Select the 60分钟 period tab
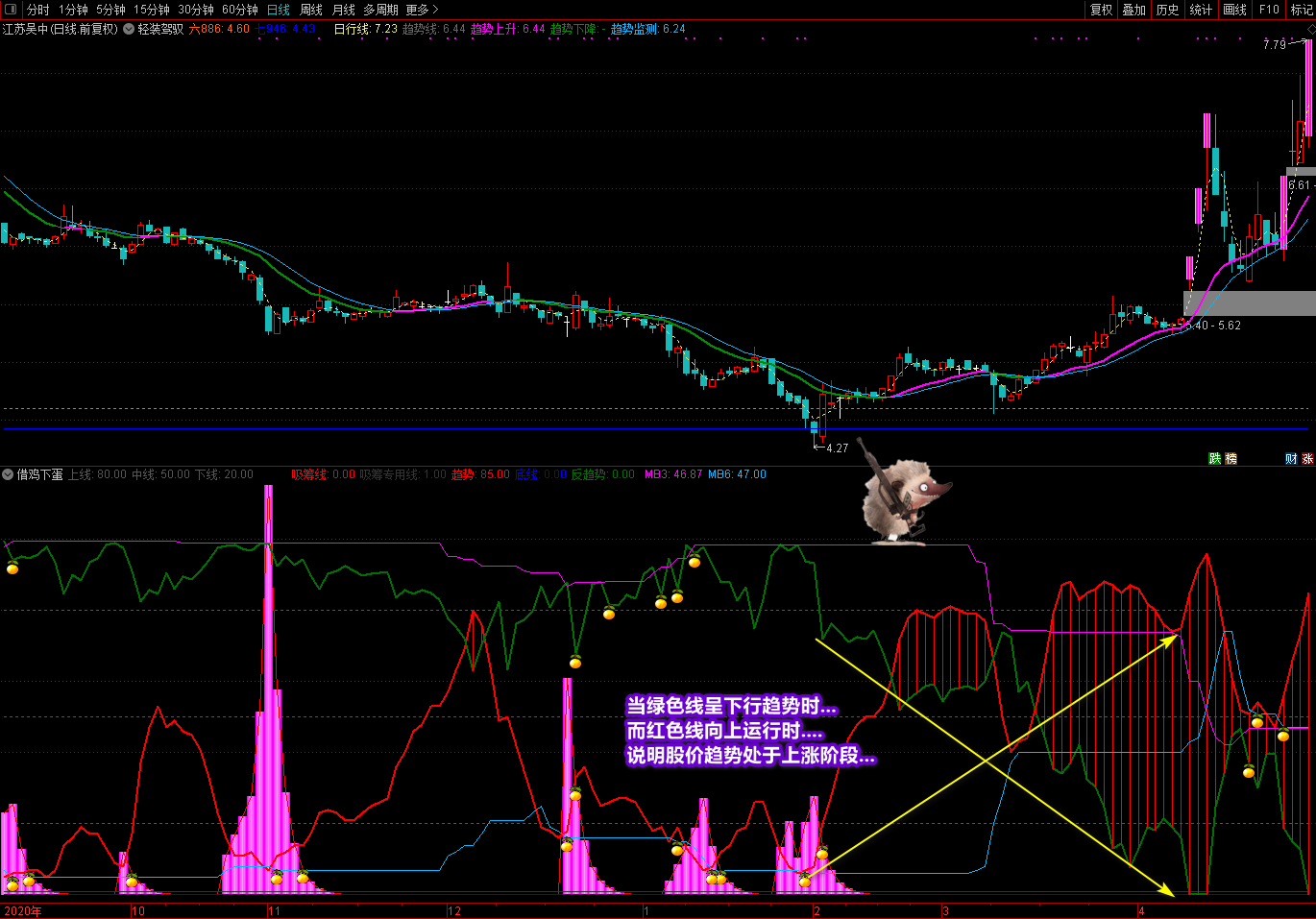The width and height of the screenshot is (1316, 919). pyautogui.click(x=240, y=10)
